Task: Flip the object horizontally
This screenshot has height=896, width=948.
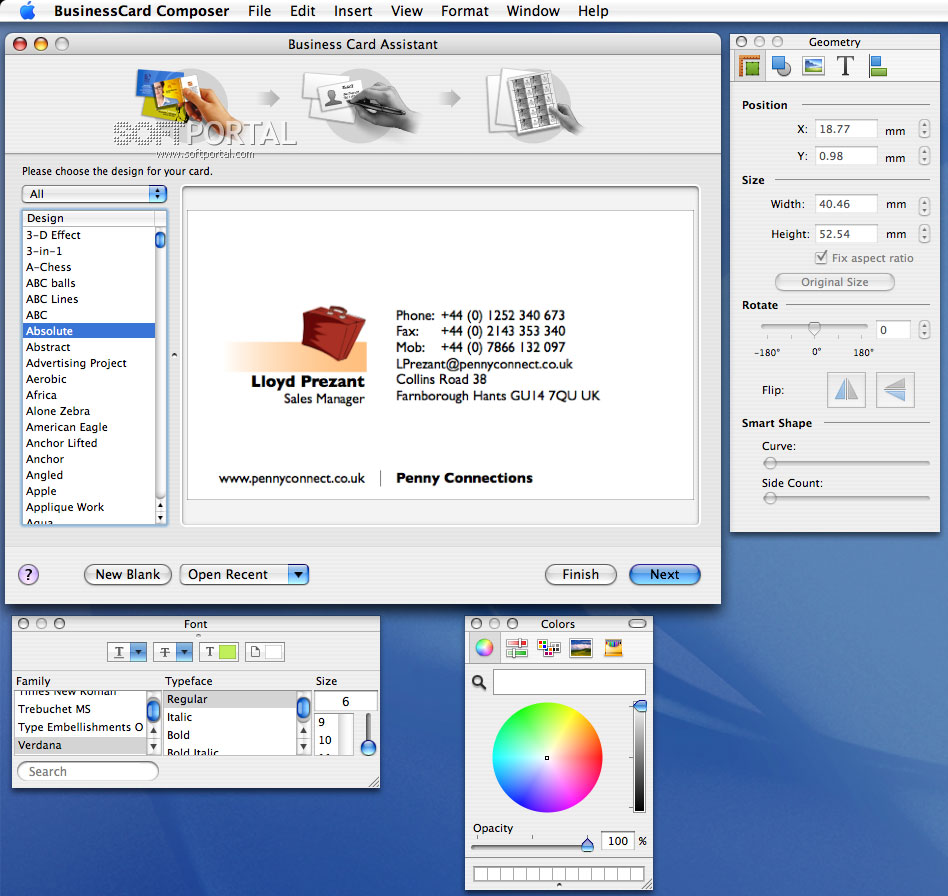Action: (847, 390)
